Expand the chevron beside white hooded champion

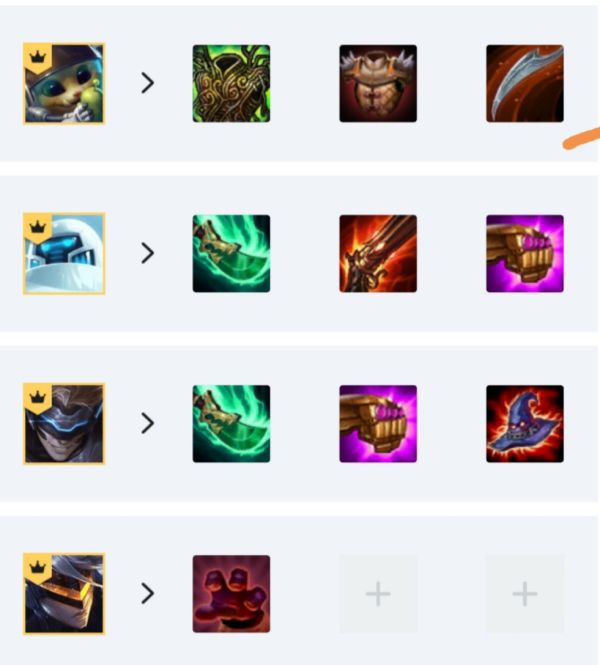[x=148, y=253]
